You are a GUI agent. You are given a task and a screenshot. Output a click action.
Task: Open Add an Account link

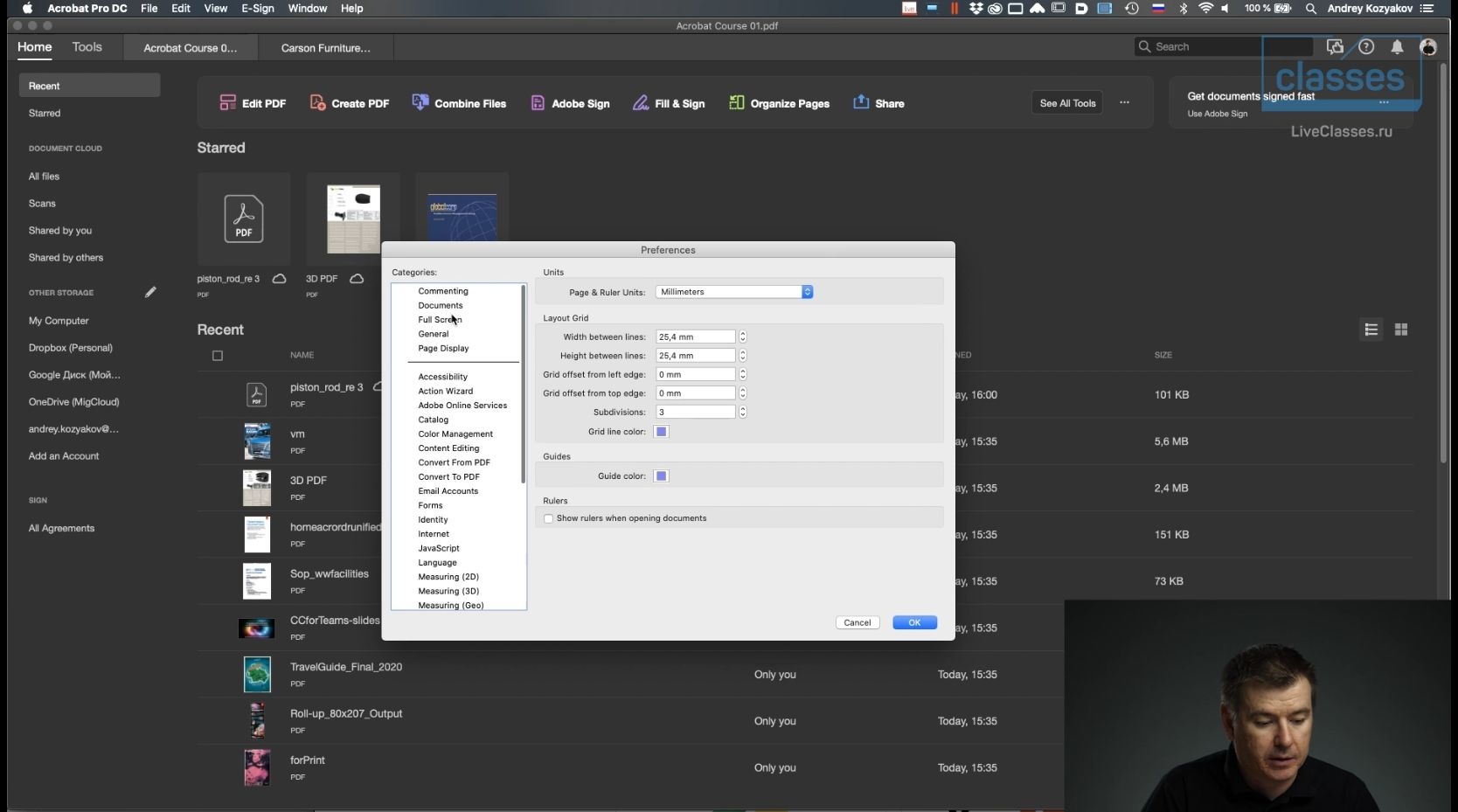click(64, 456)
